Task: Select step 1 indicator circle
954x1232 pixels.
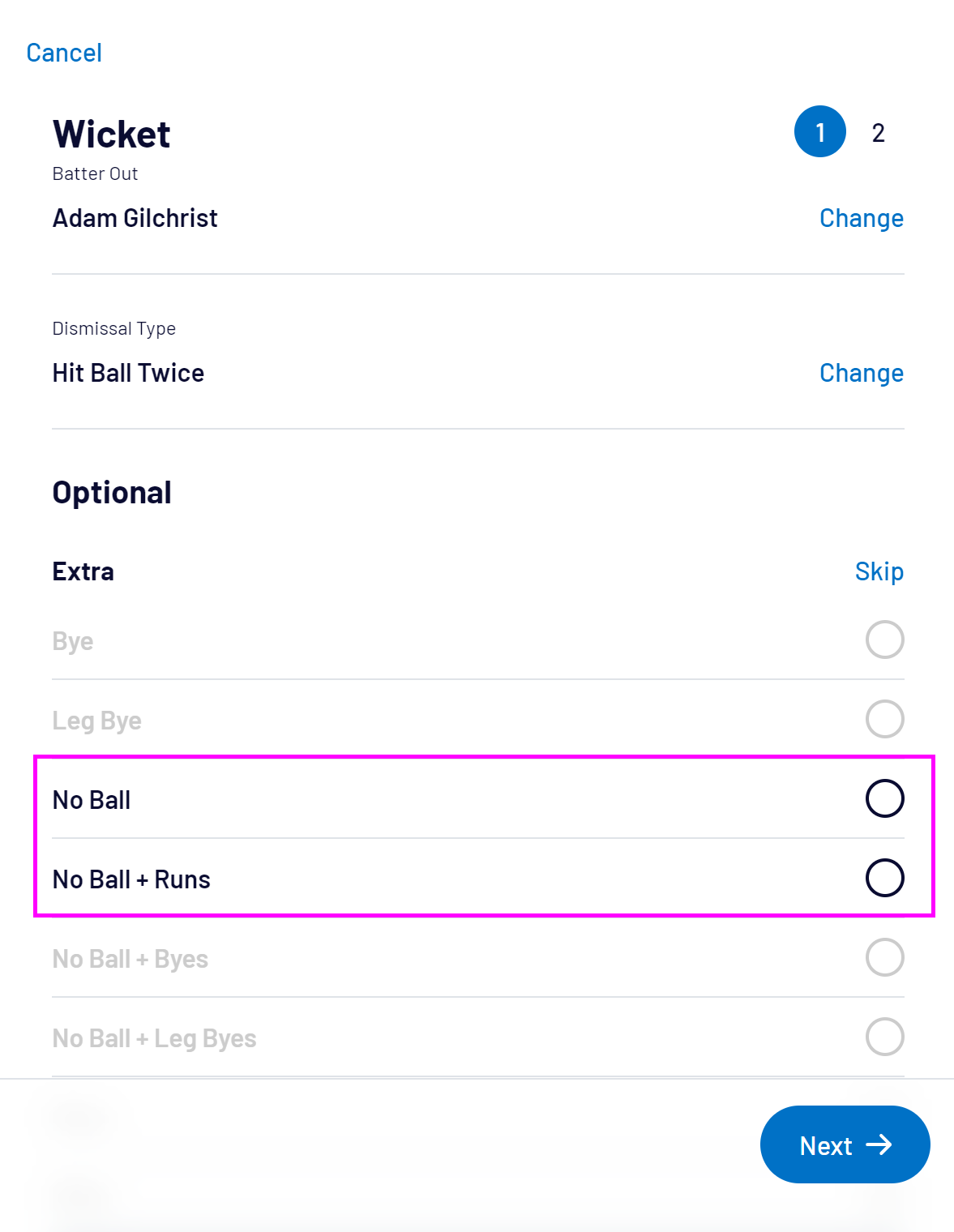Action: [x=819, y=132]
